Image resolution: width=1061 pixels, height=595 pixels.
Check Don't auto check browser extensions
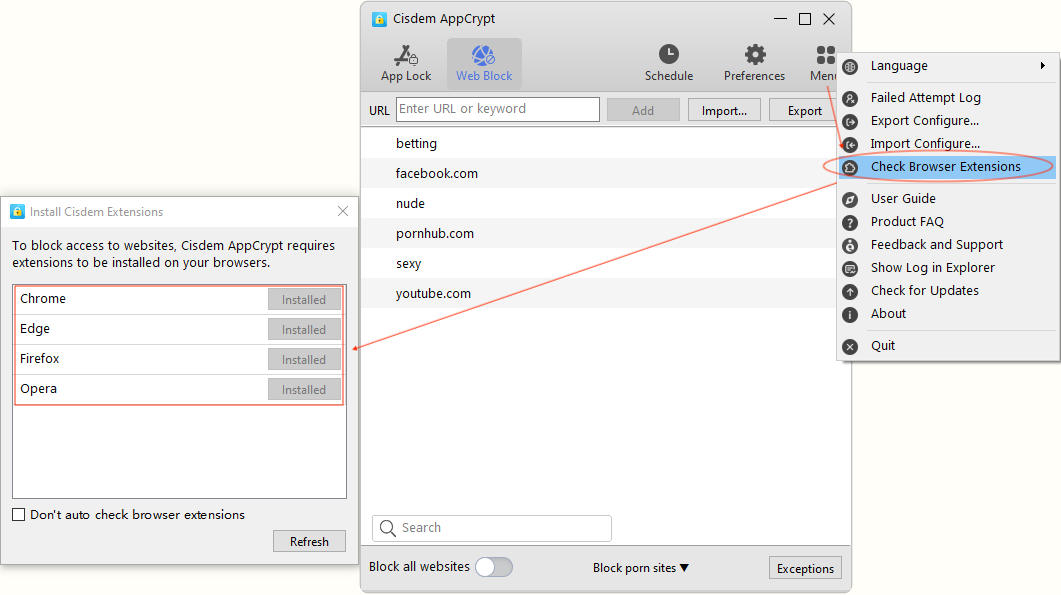coord(19,515)
